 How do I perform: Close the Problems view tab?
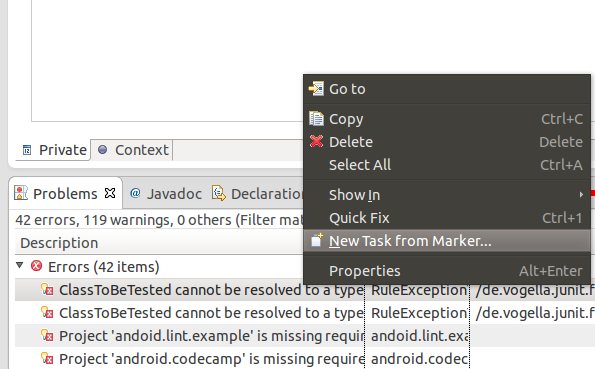(110, 193)
